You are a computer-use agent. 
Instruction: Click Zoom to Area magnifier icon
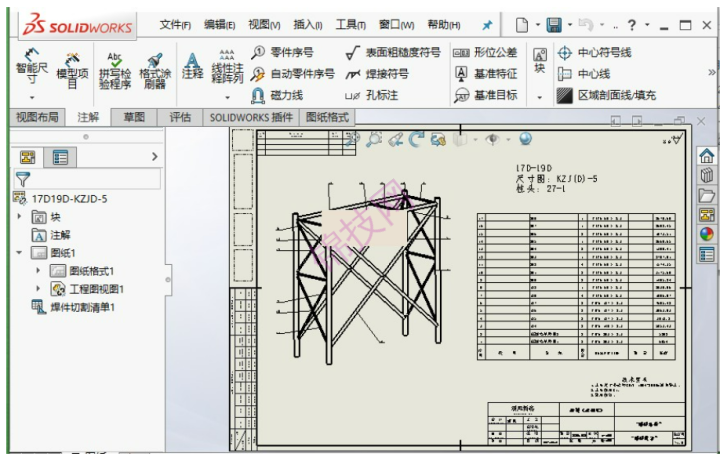374,139
